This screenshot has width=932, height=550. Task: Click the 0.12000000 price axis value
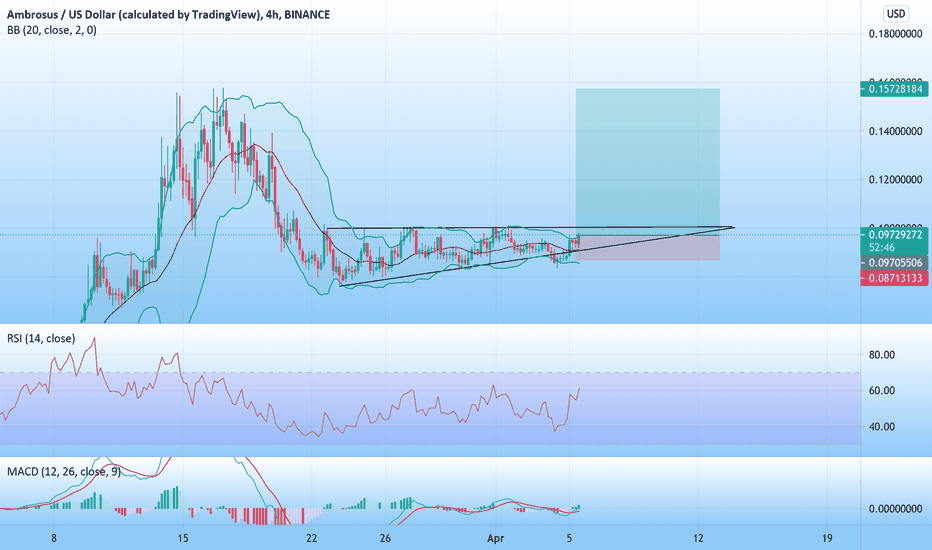pos(895,180)
